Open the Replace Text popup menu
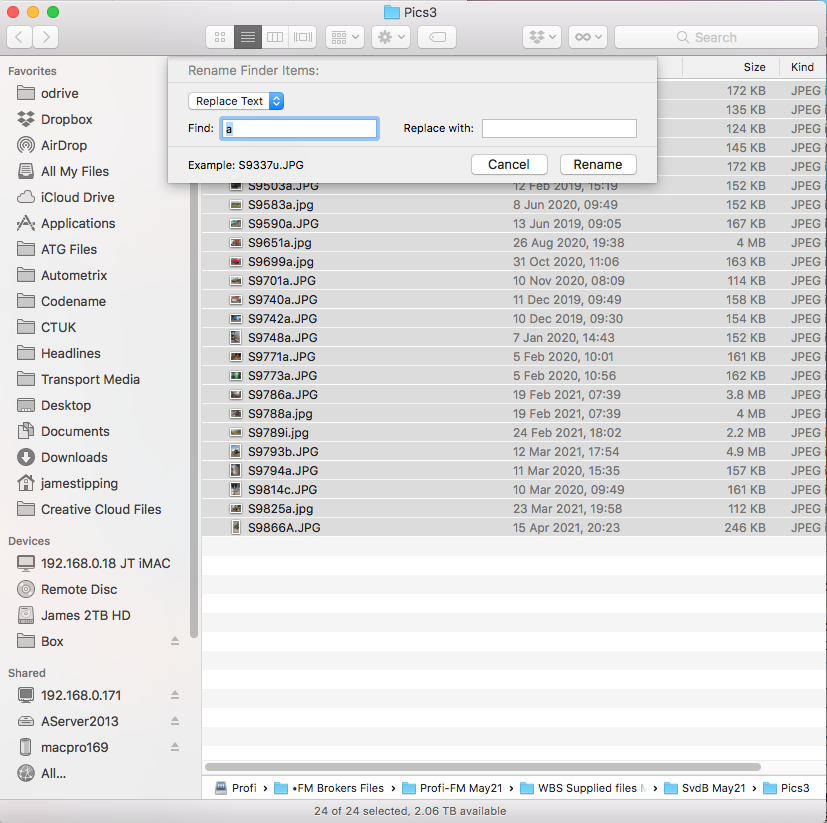 pos(236,101)
